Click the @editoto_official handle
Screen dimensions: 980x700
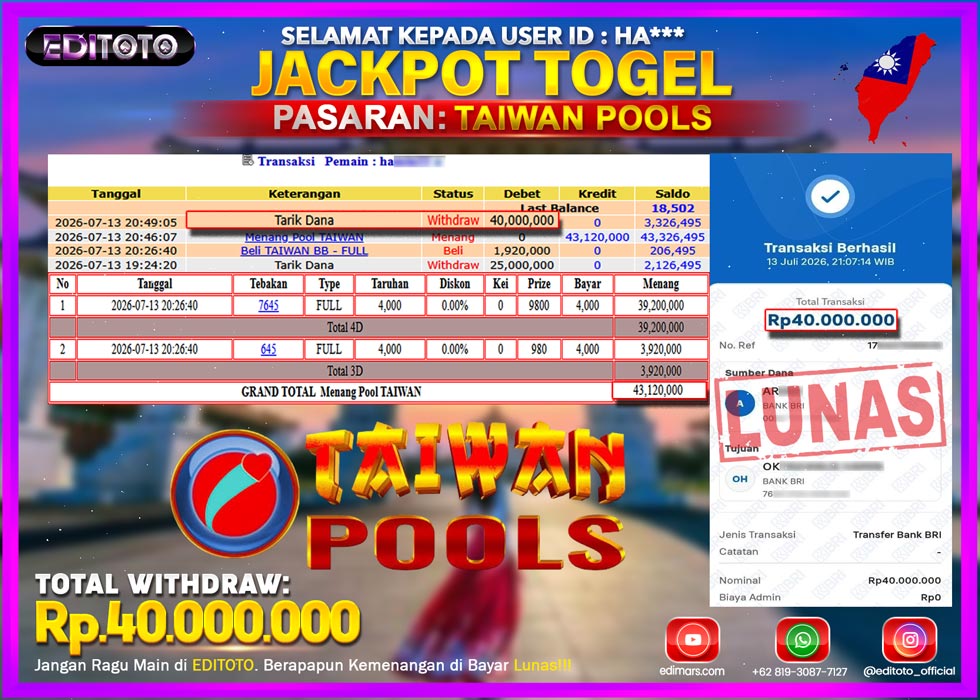pos(909,671)
